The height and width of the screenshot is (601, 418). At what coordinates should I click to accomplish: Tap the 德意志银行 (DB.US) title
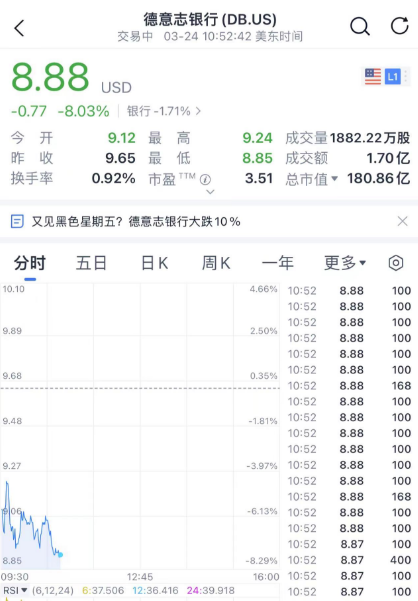(x=210, y=19)
